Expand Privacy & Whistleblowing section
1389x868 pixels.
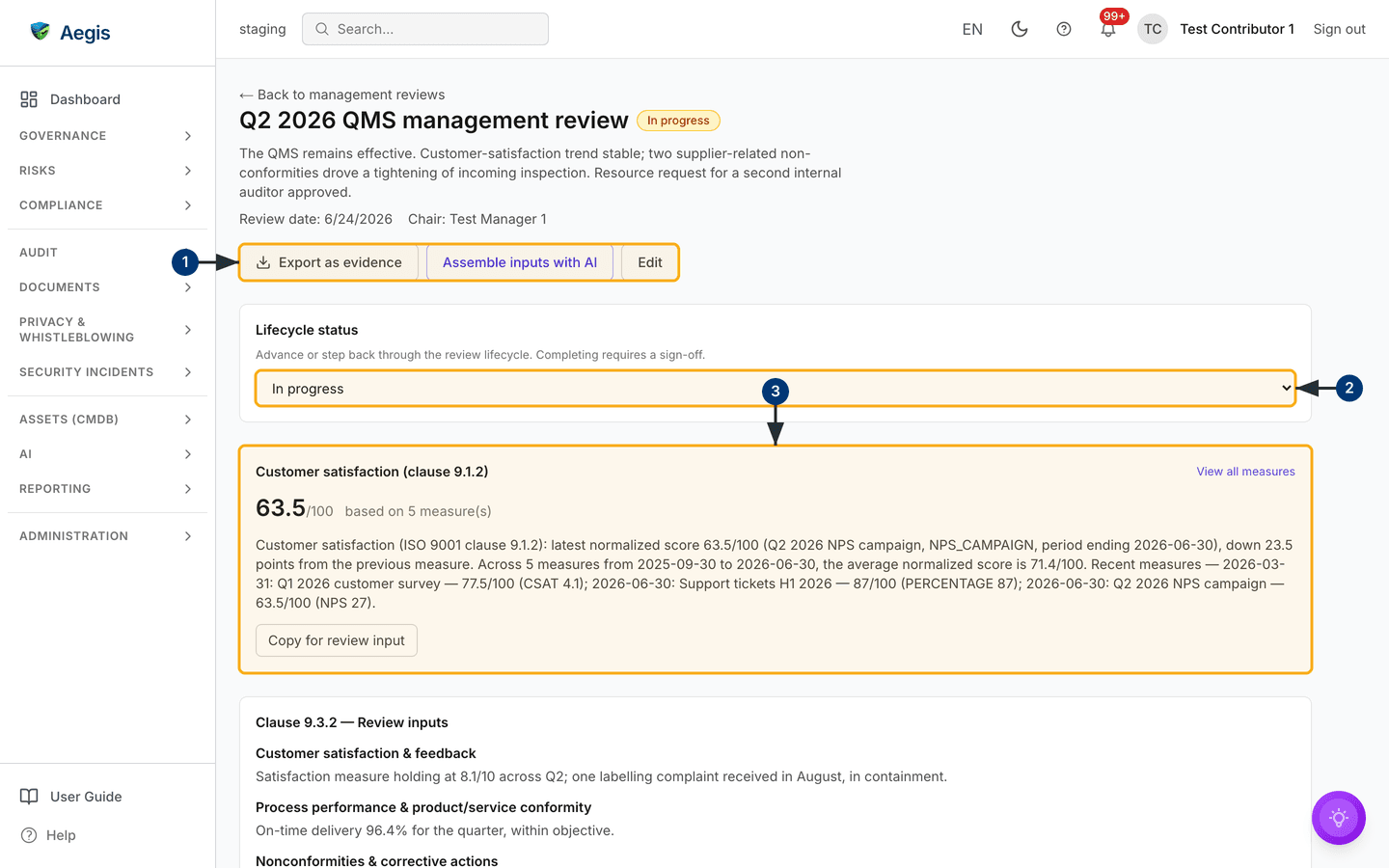click(x=107, y=330)
